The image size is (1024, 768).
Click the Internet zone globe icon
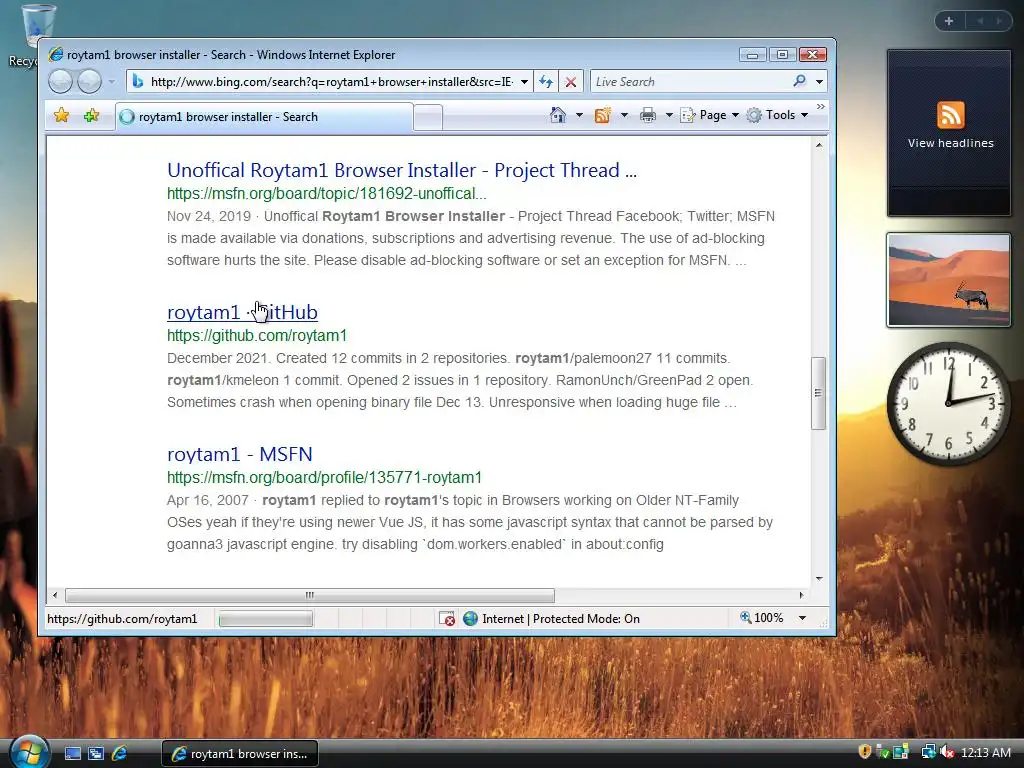(x=470, y=618)
